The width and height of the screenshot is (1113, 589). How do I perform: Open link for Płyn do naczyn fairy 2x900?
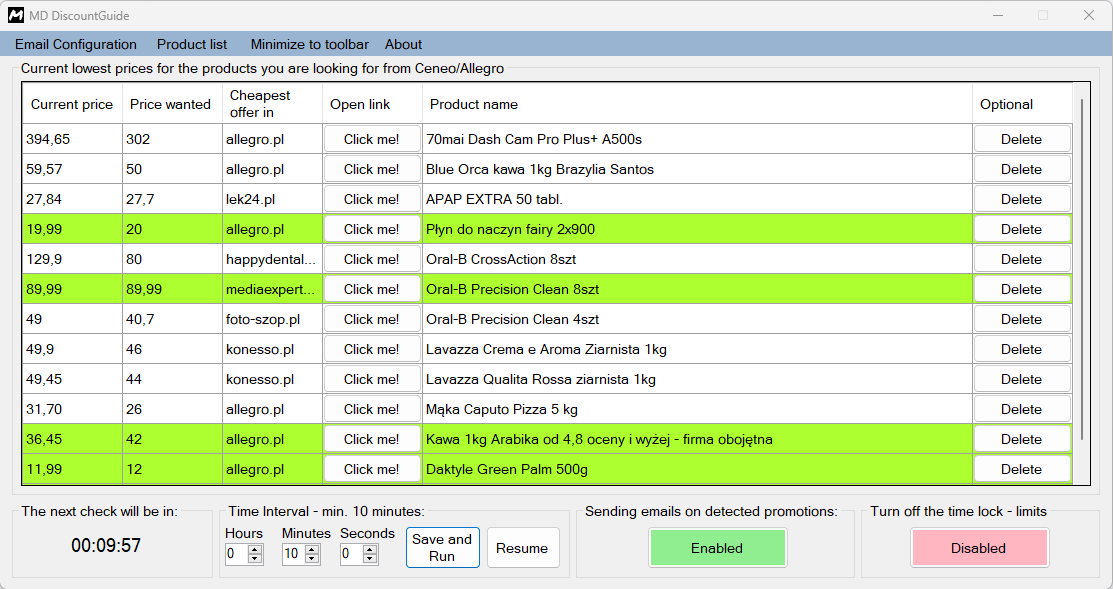[x=372, y=229]
